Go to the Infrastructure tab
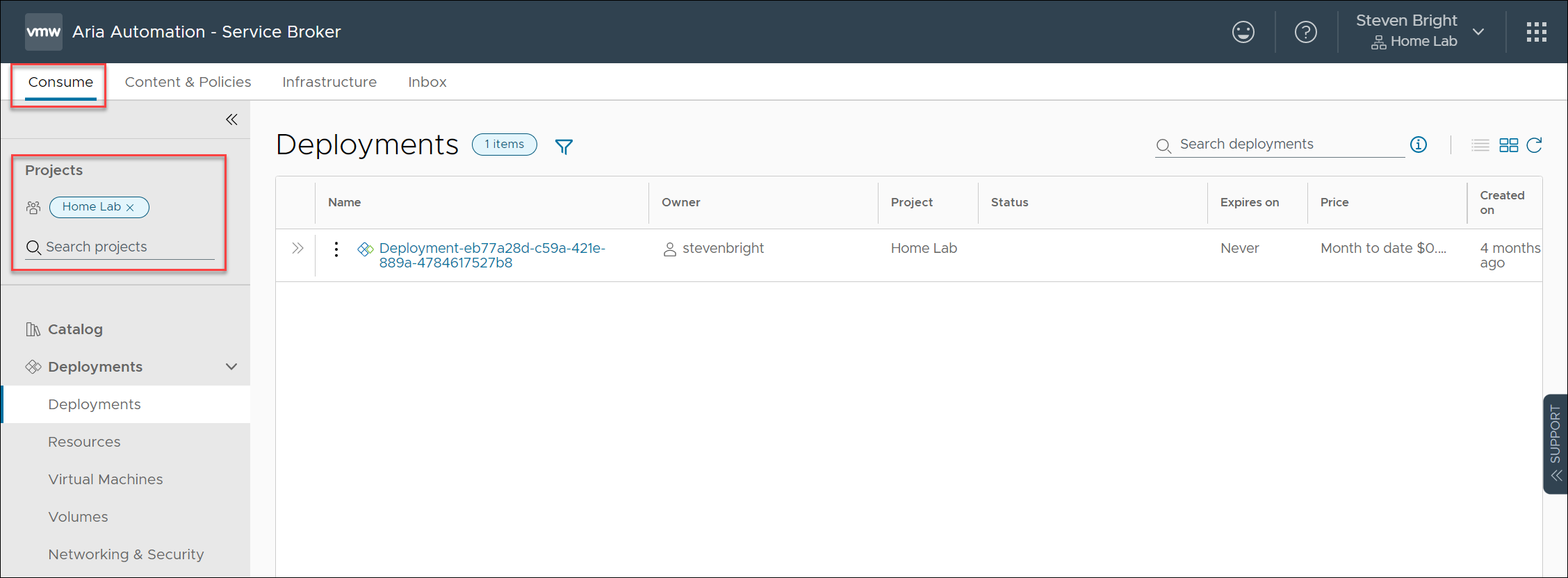This screenshot has height=578, width=1568. [329, 82]
